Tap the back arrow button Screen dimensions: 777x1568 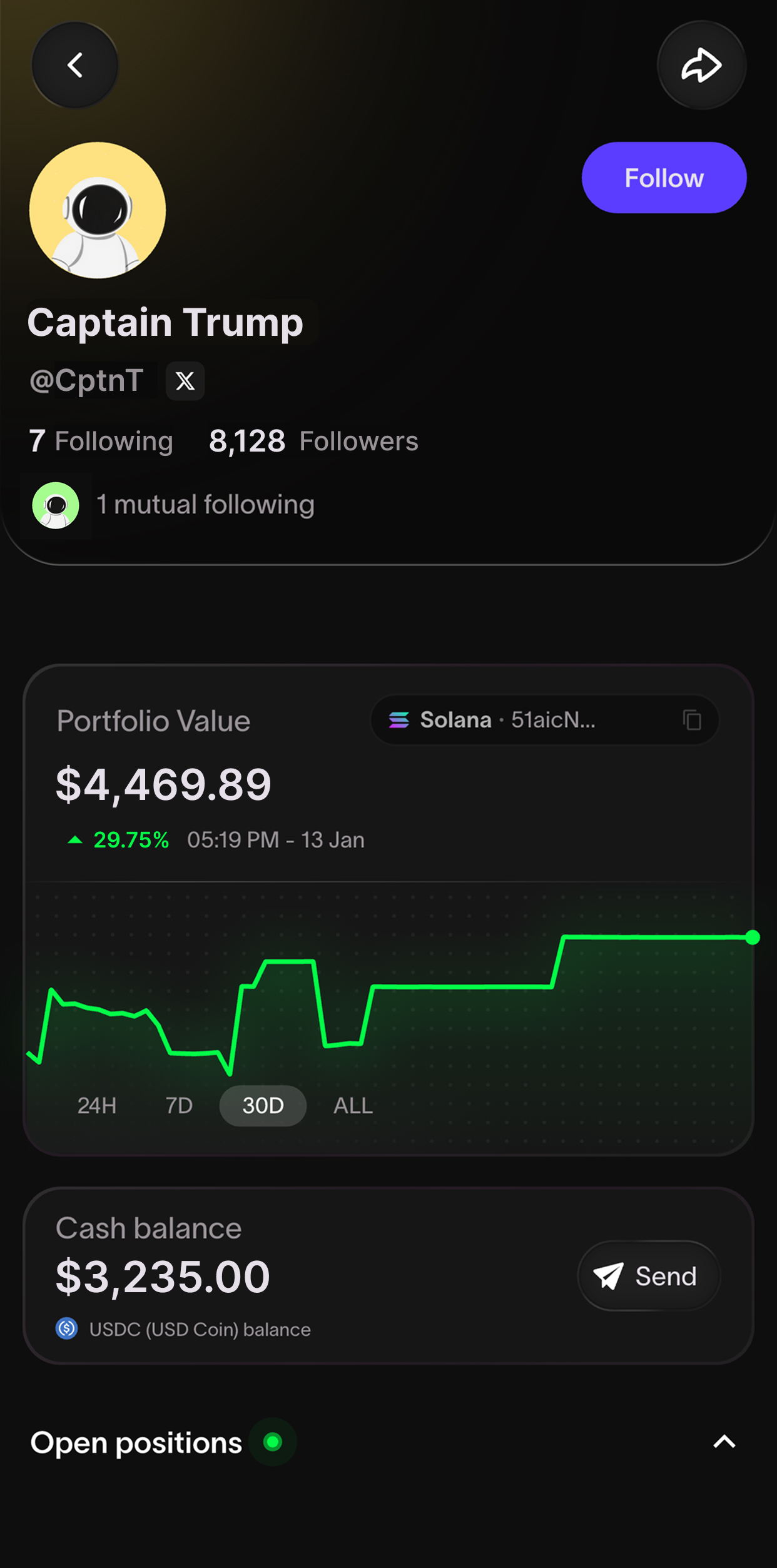pos(75,65)
